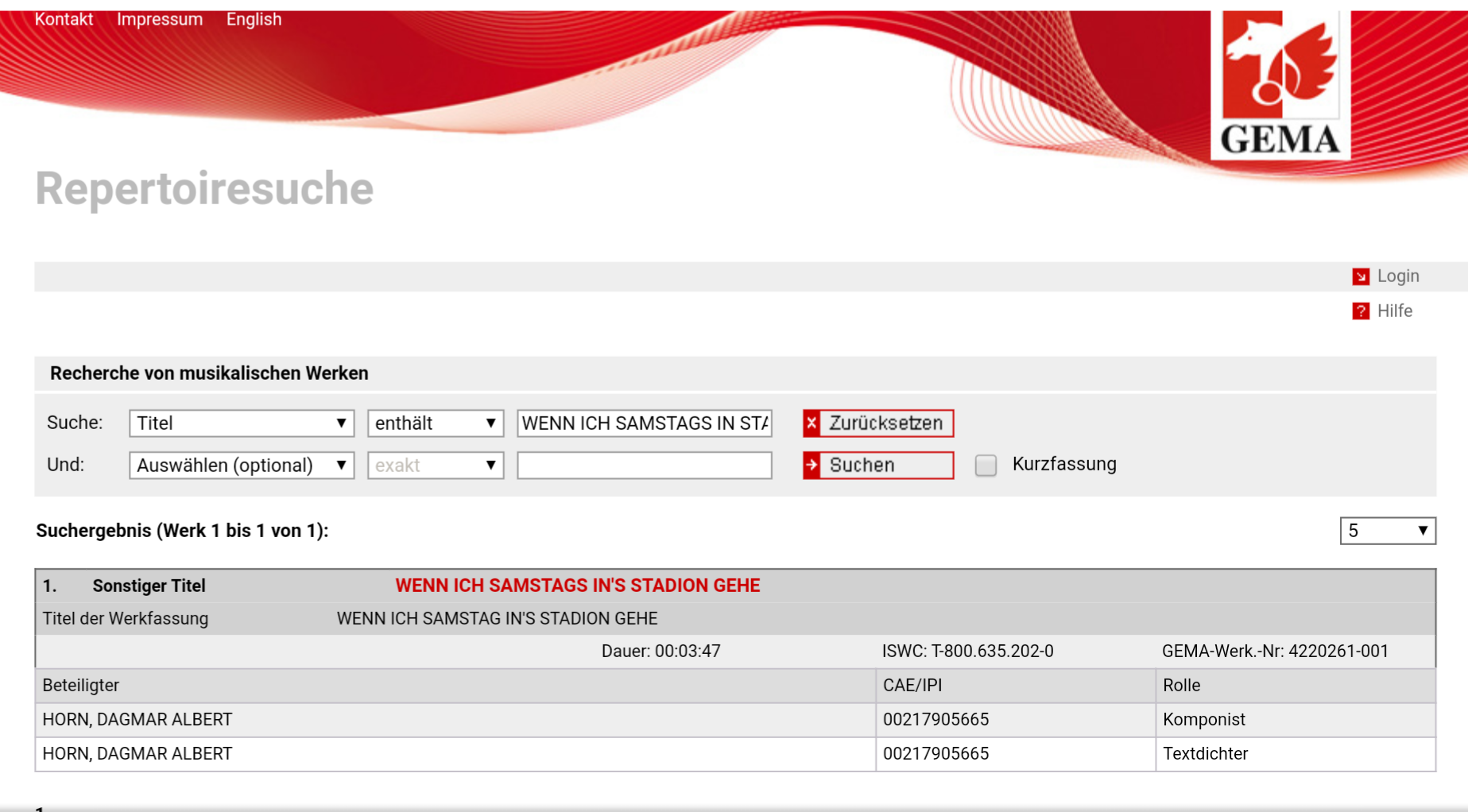This screenshot has height=812, width=1468.
Task: Click the Repertoiresuche page heading
Action: click(x=204, y=189)
